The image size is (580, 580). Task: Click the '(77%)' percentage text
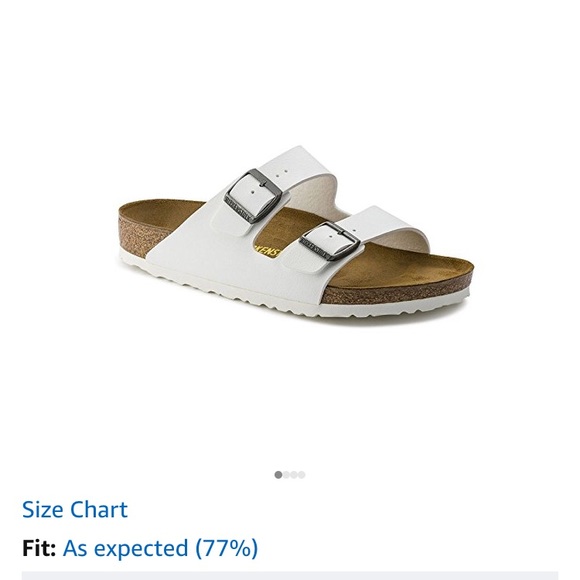click(226, 548)
